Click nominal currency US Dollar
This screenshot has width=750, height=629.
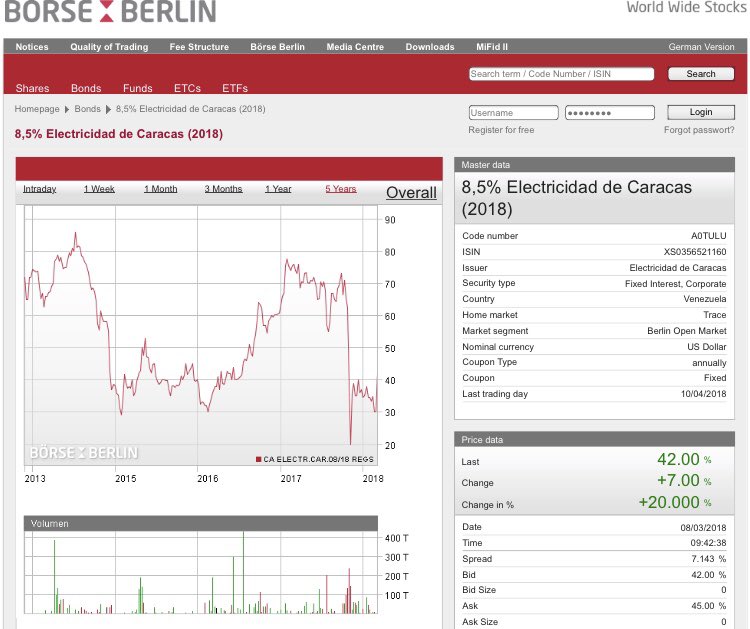pos(706,347)
